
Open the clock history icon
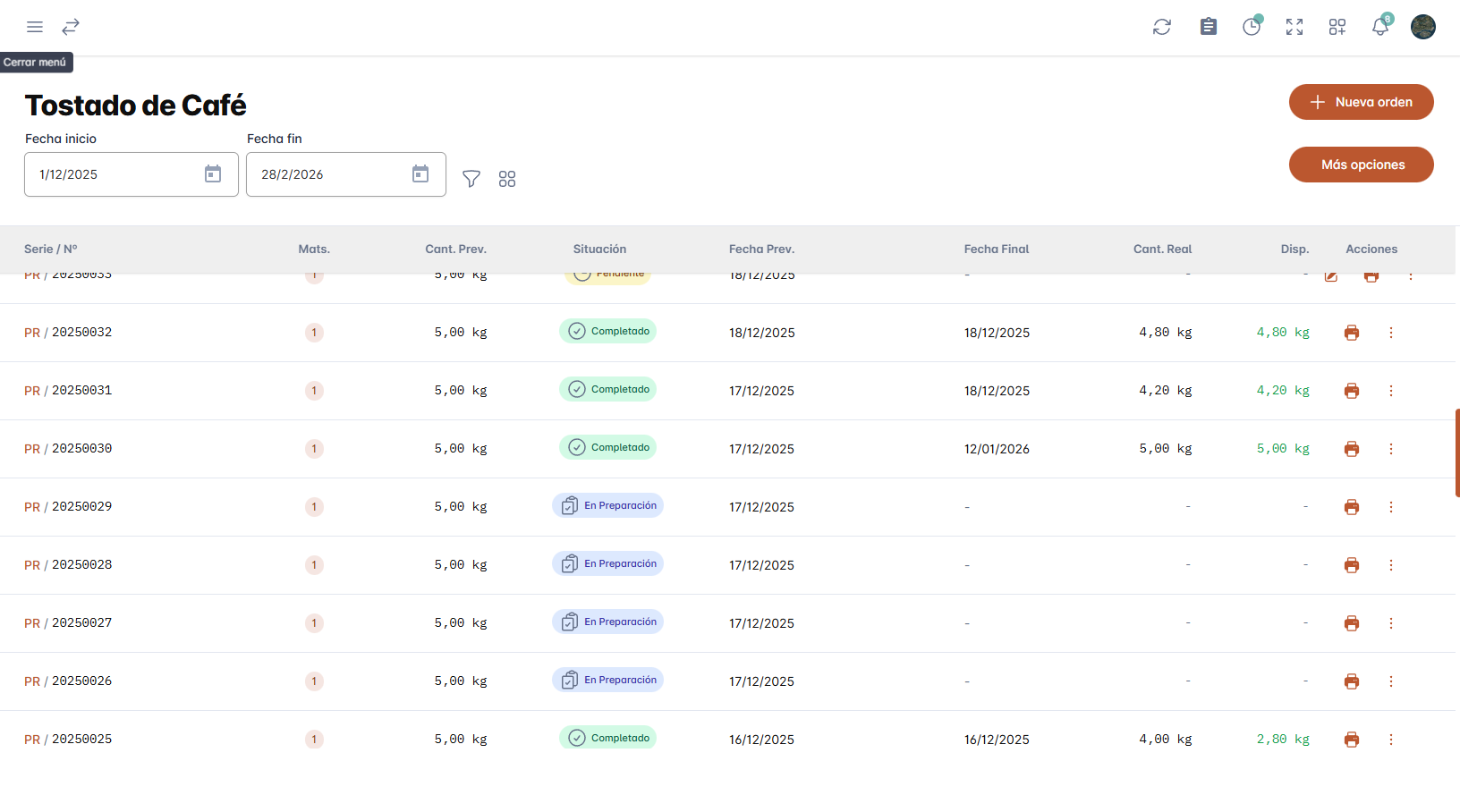(x=1252, y=27)
